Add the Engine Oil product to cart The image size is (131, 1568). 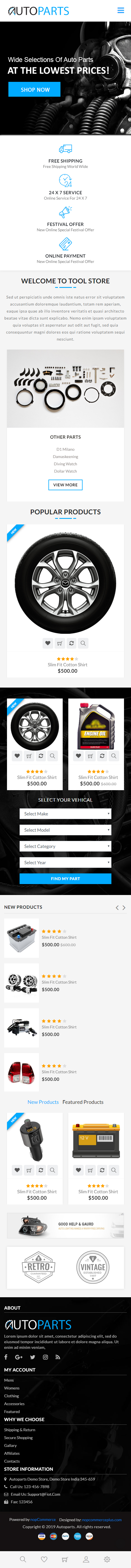point(90,756)
